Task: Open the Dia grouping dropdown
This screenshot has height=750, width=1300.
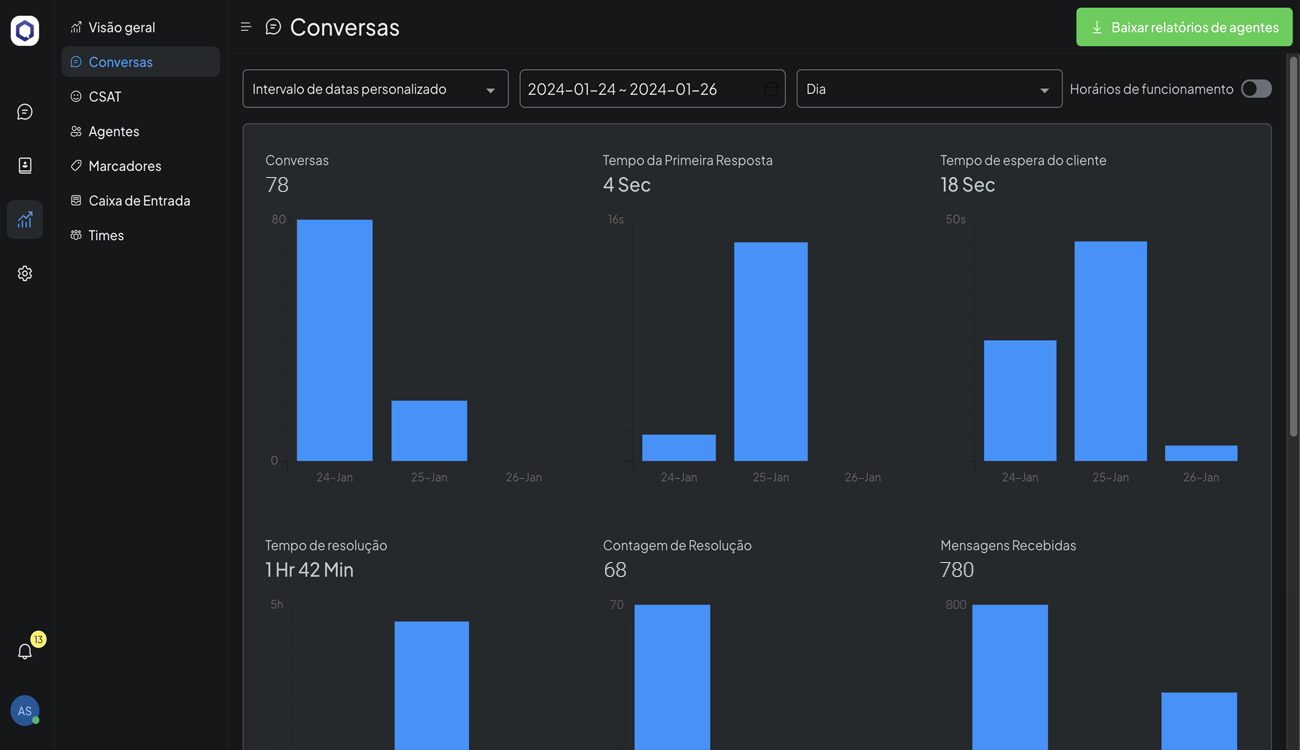Action: pyautogui.click(x=928, y=89)
